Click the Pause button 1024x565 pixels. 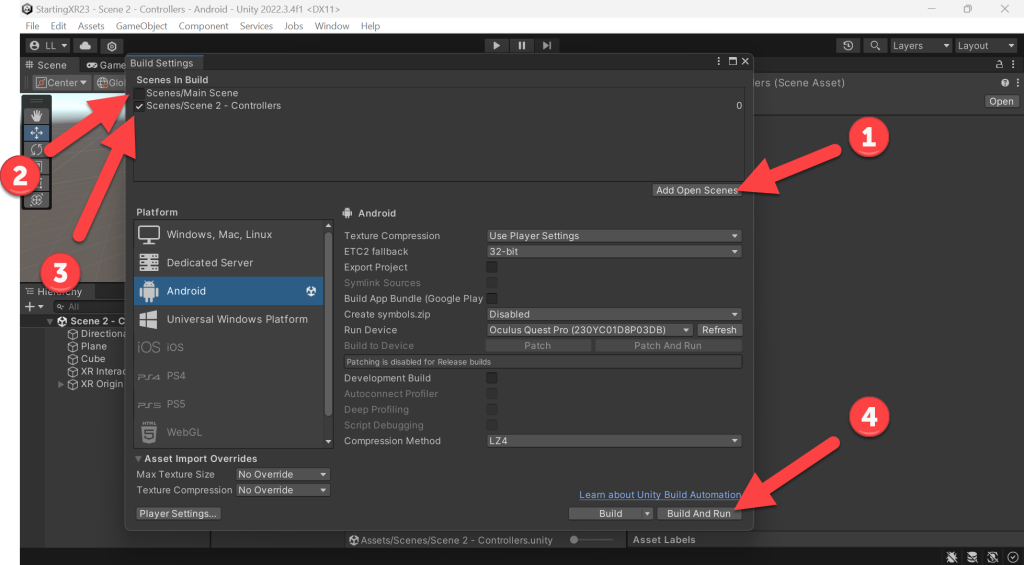[x=522, y=46]
